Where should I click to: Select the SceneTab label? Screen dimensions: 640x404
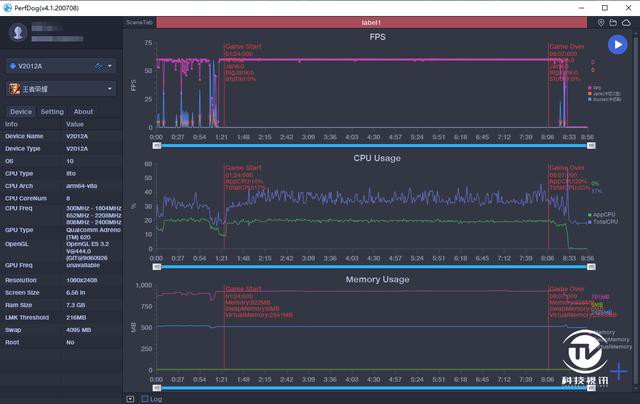(139, 22)
